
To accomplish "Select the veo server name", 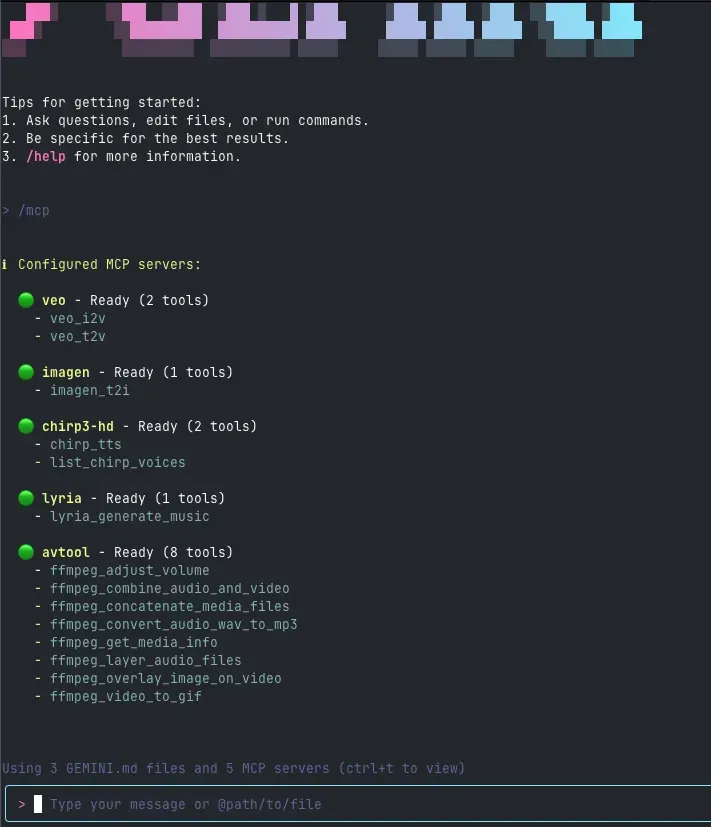I will point(54,301).
